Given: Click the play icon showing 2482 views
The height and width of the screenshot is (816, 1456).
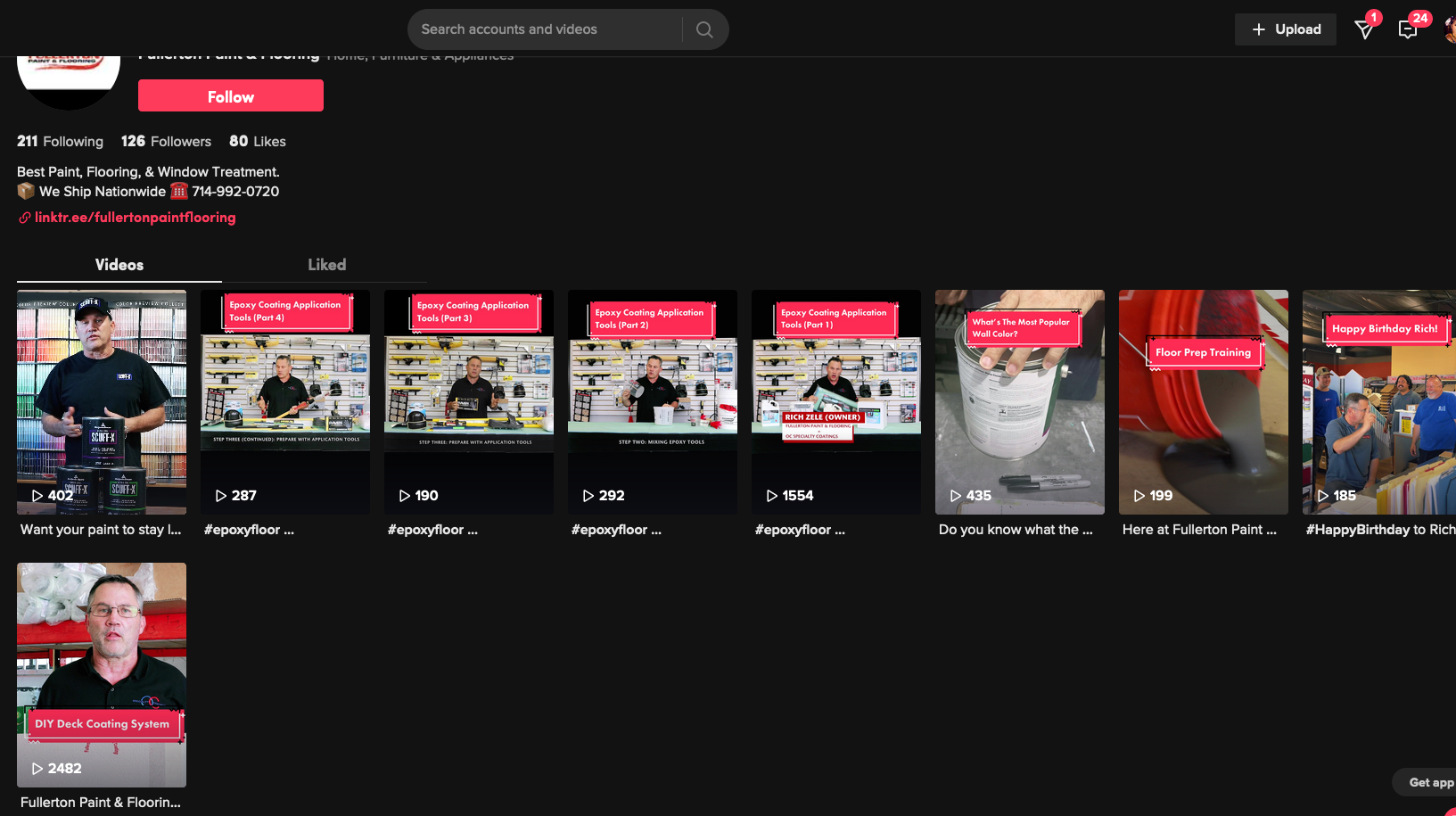Looking at the screenshot, I should click(x=37, y=769).
